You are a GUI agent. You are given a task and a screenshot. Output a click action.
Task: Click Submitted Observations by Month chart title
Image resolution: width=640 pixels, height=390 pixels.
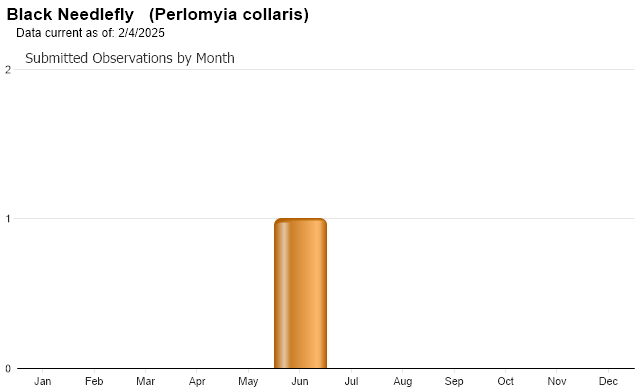point(130,58)
